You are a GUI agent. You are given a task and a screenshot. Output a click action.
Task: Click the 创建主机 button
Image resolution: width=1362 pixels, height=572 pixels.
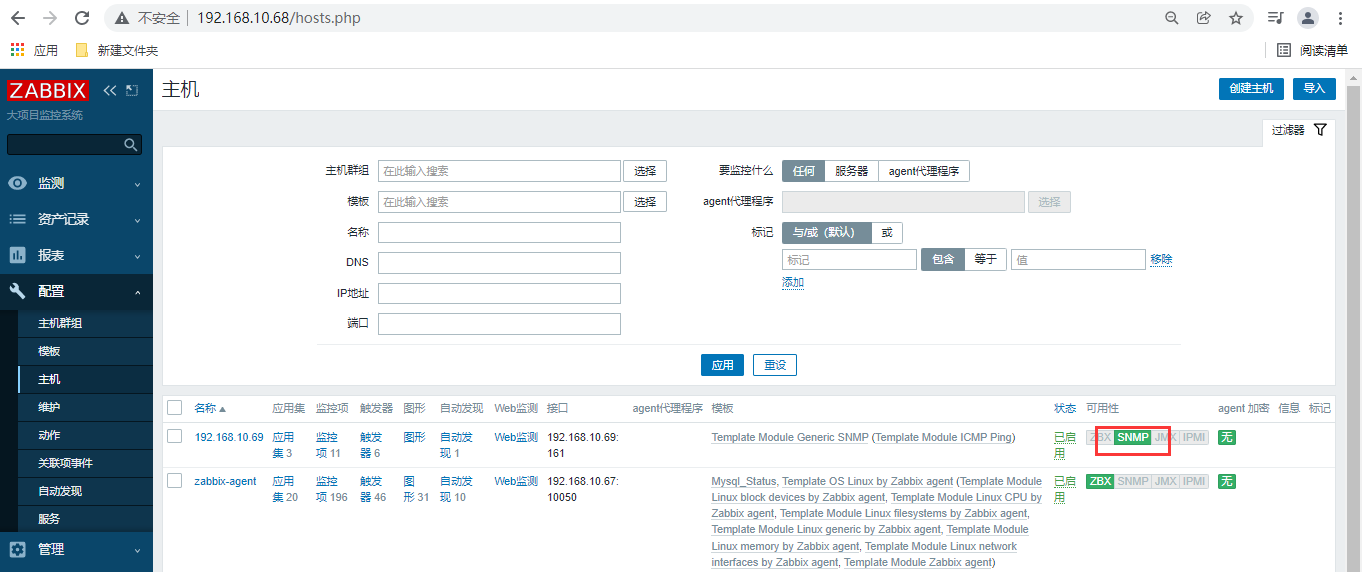(1251, 88)
